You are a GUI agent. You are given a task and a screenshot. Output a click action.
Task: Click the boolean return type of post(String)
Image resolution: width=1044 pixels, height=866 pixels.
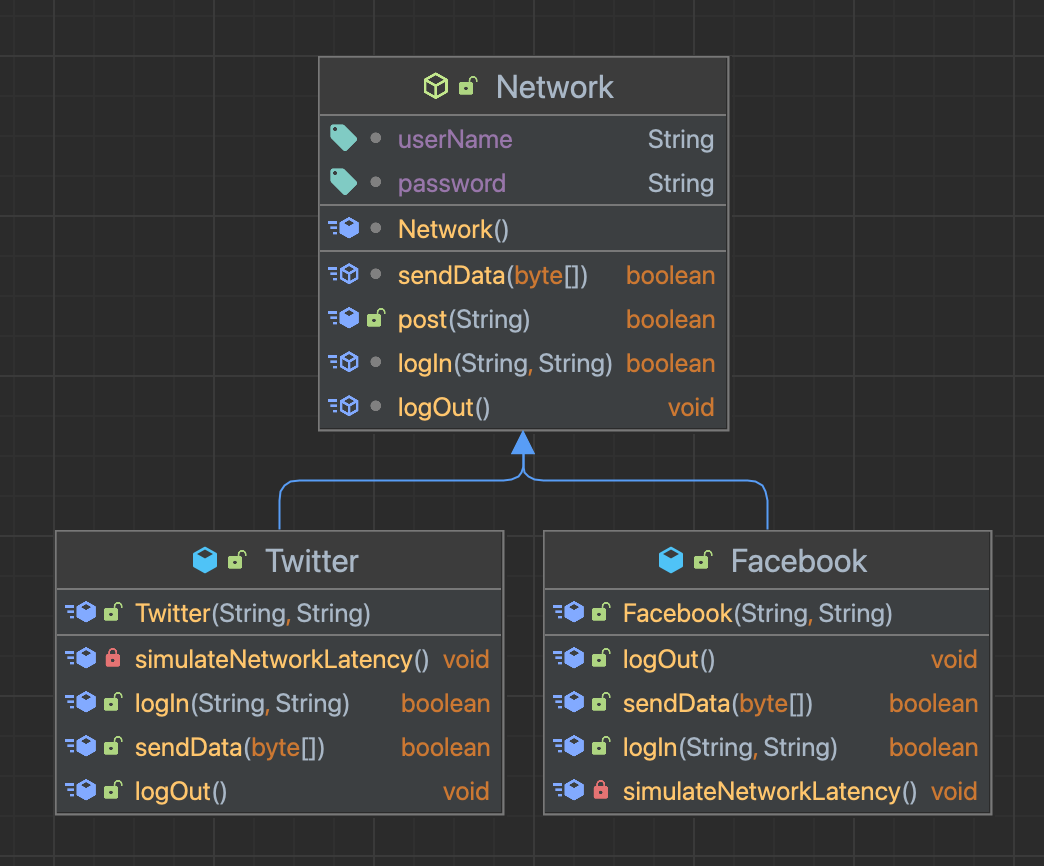(x=670, y=320)
